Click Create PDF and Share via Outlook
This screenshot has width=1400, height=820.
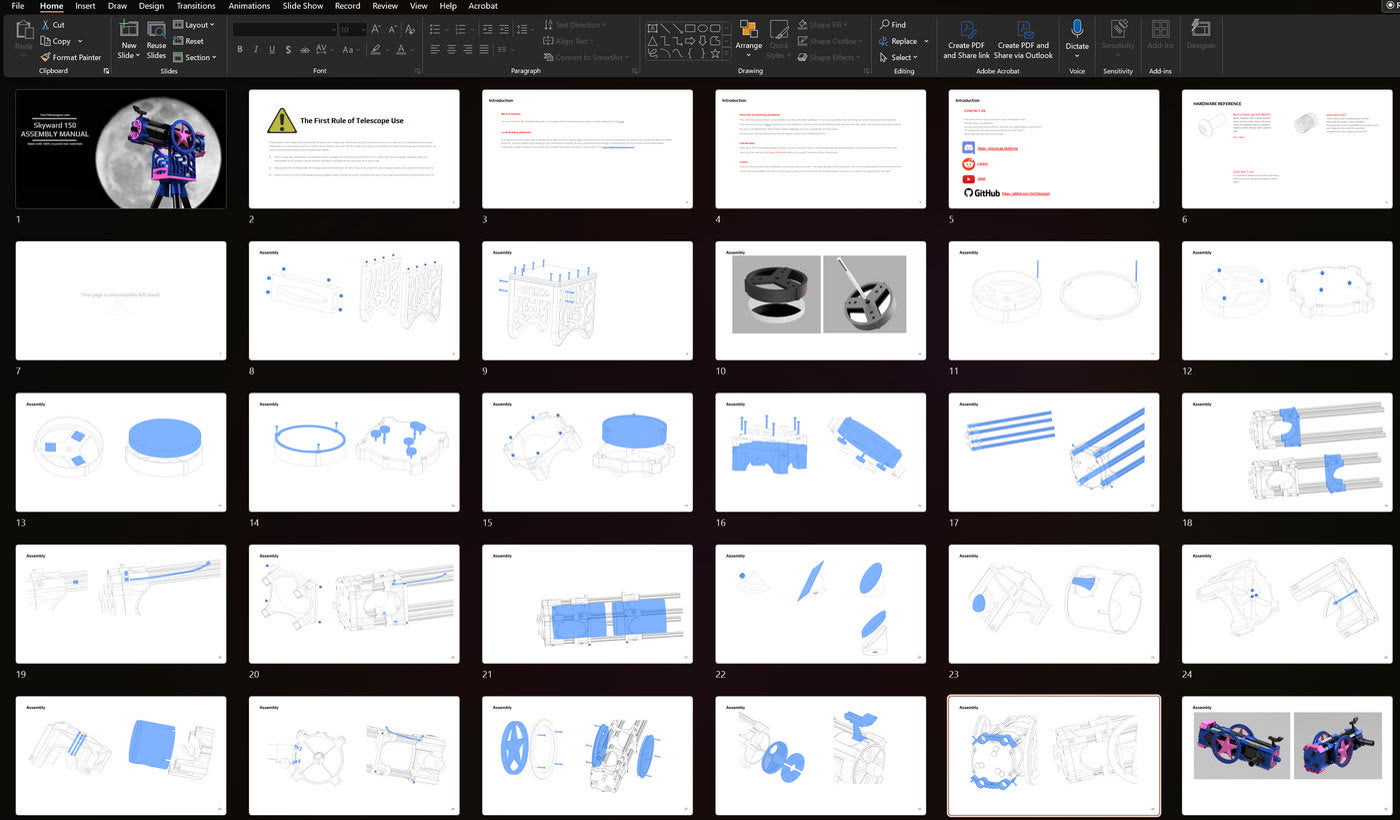coord(1023,40)
